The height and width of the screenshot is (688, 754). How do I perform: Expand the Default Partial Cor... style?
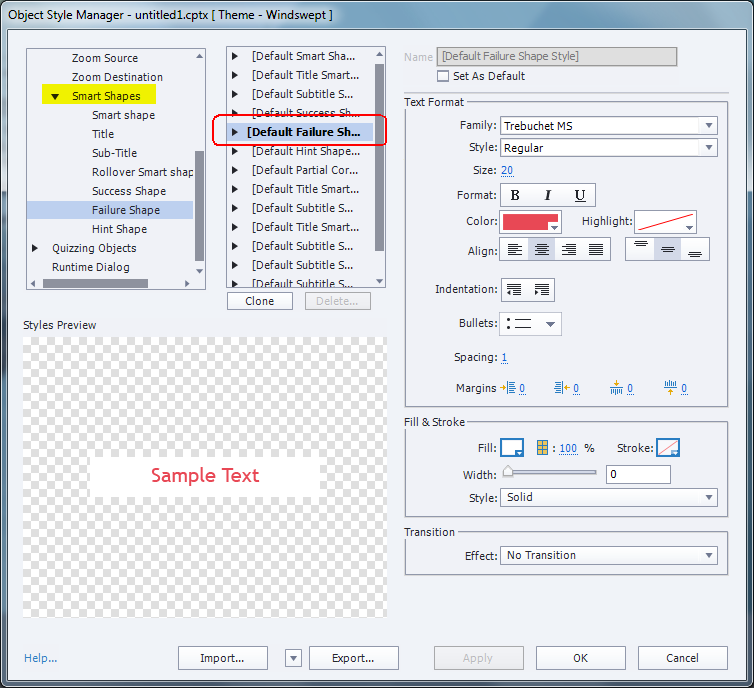click(x=235, y=170)
